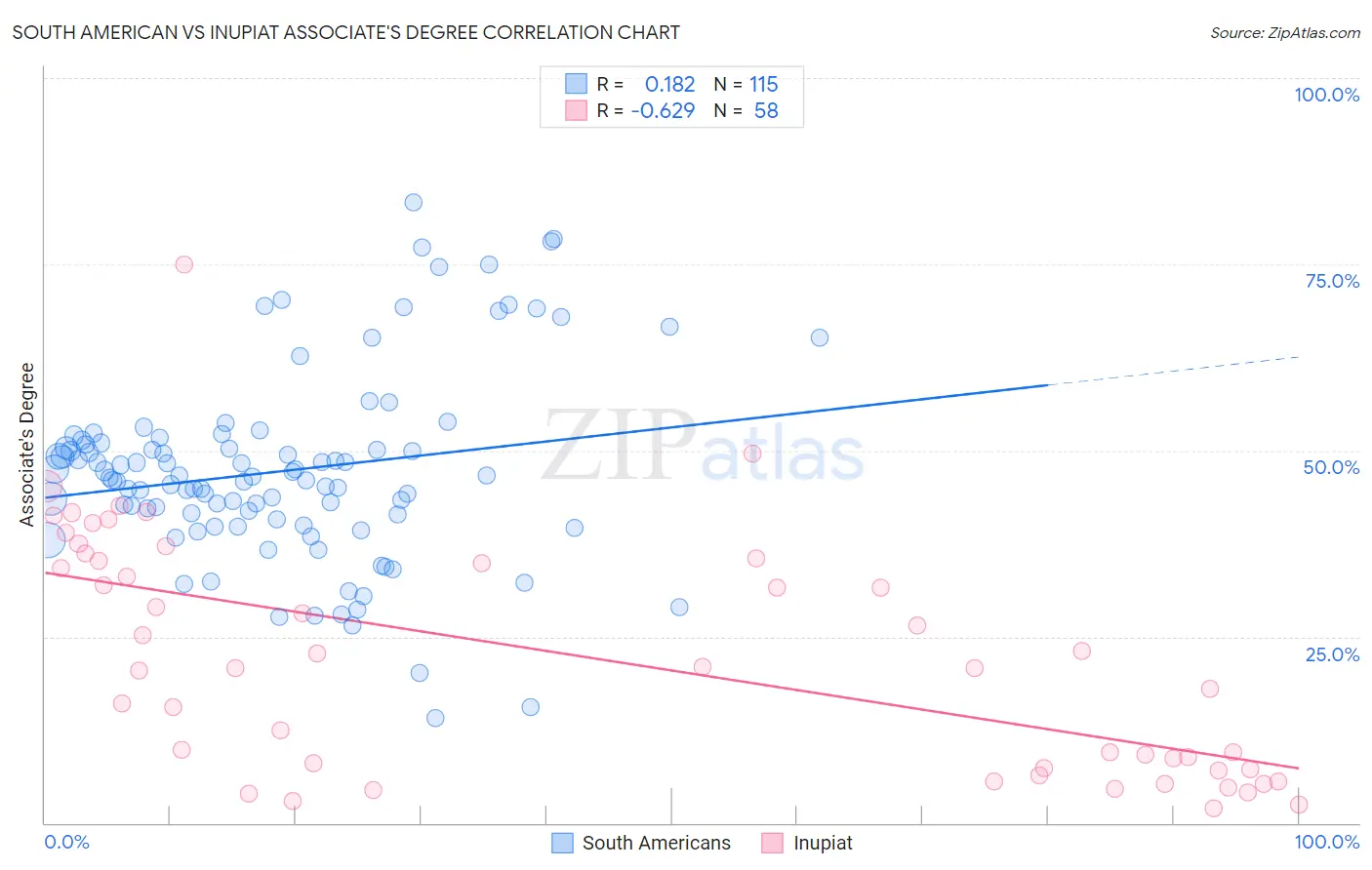Screen dimensions: 1372x870
Task: Click the 100.0% x-axis label
Action: [x=1327, y=842]
